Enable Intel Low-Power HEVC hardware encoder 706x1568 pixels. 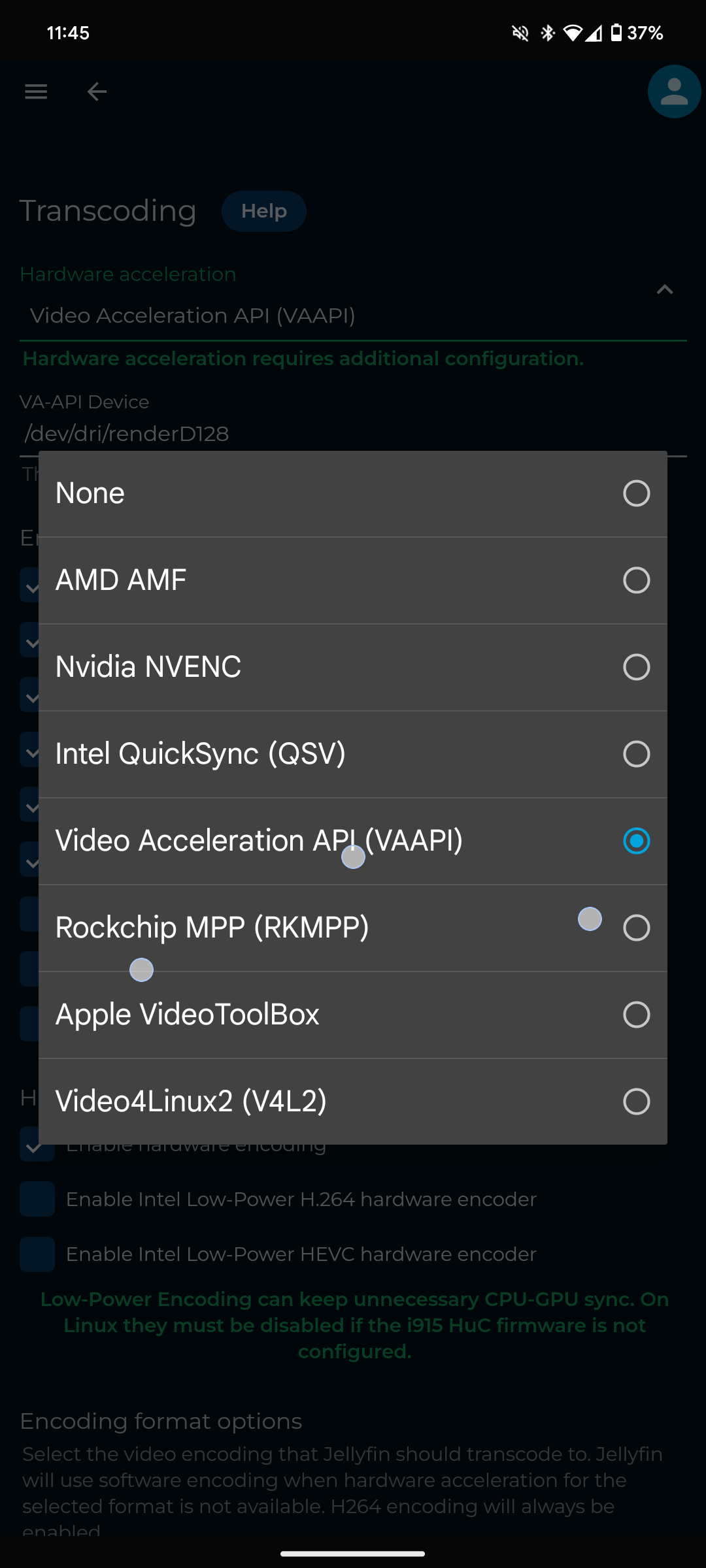click(37, 1254)
